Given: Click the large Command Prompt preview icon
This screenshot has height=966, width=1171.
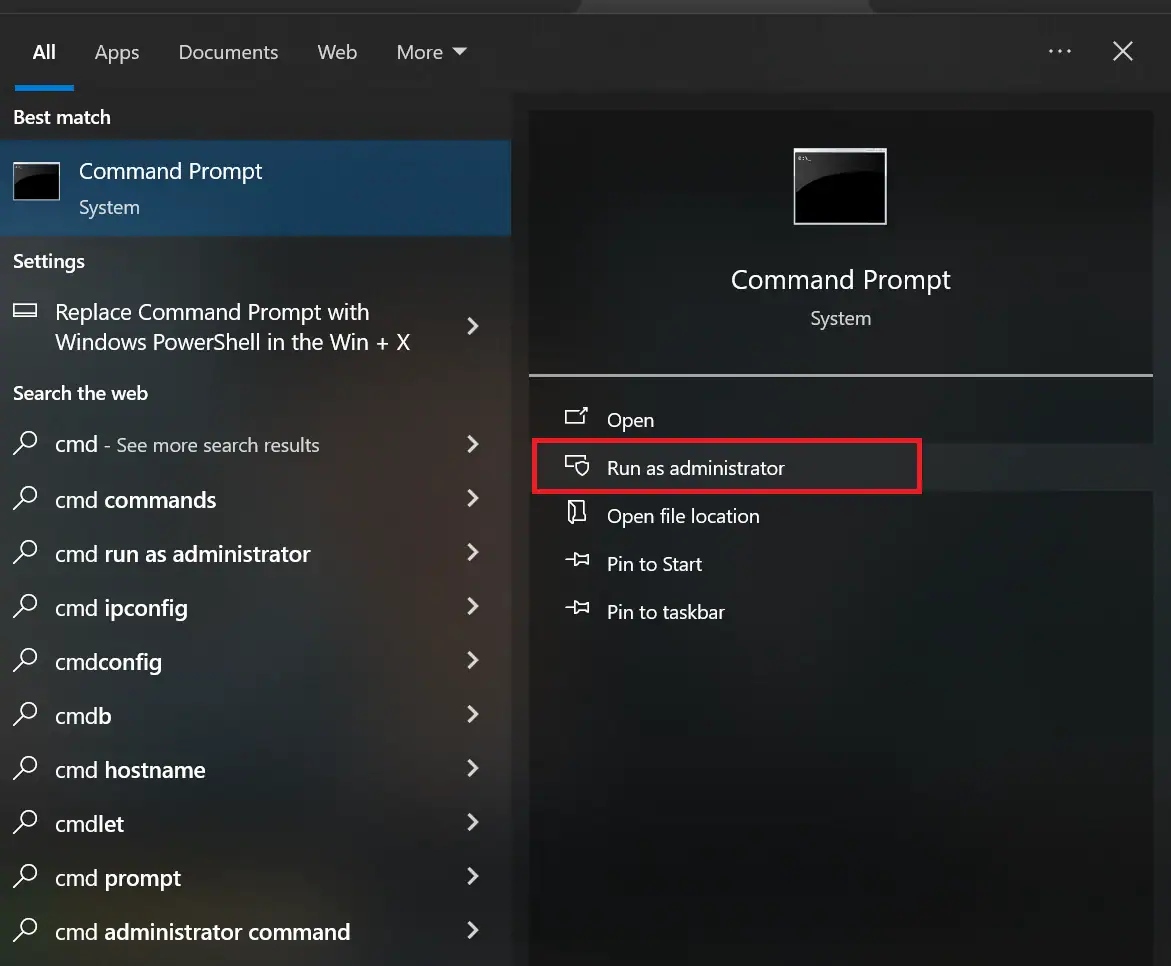Looking at the screenshot, I should pos(840,187).
